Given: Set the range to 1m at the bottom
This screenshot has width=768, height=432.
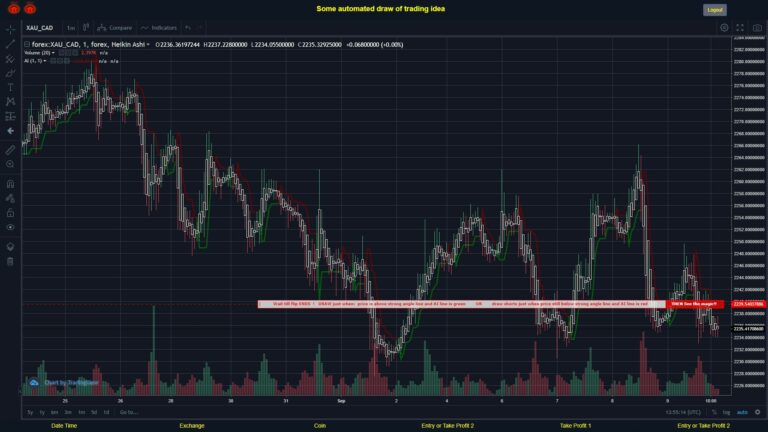Looking at the screenshot, I should pyautogui.click(x=81, y=412).
